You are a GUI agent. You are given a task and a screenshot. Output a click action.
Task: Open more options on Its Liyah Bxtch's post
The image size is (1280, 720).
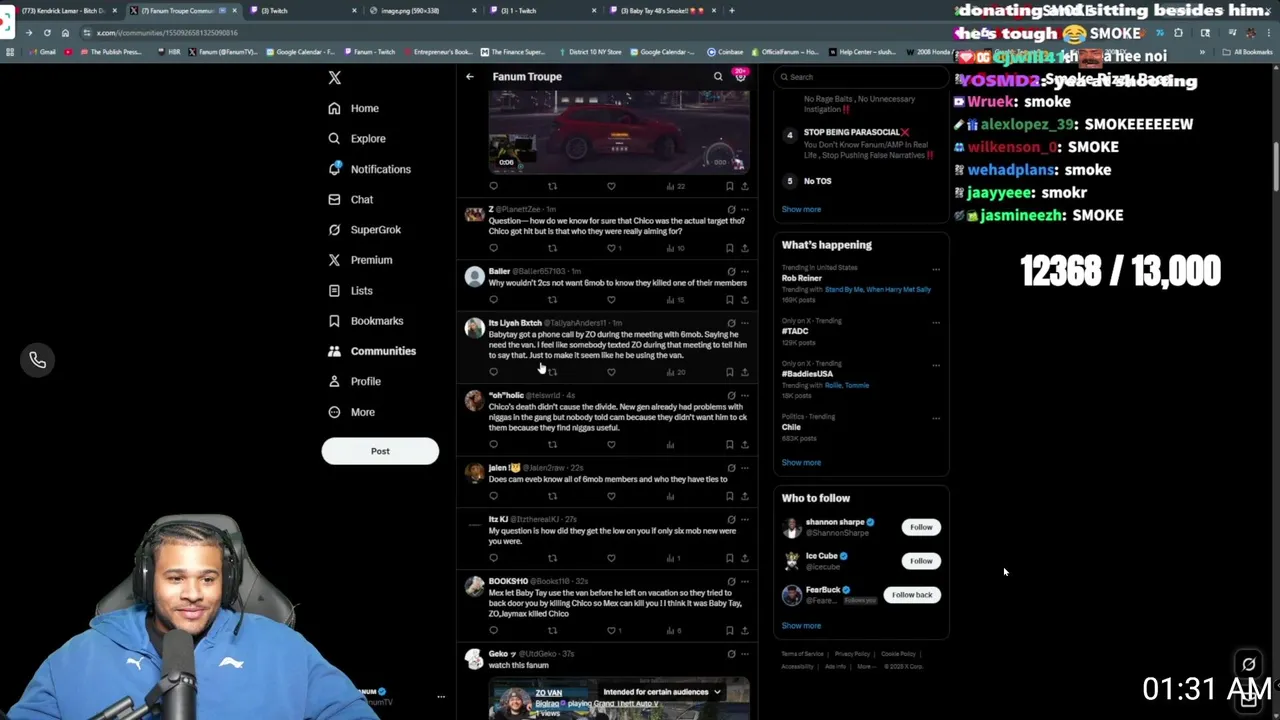point(744,323)
